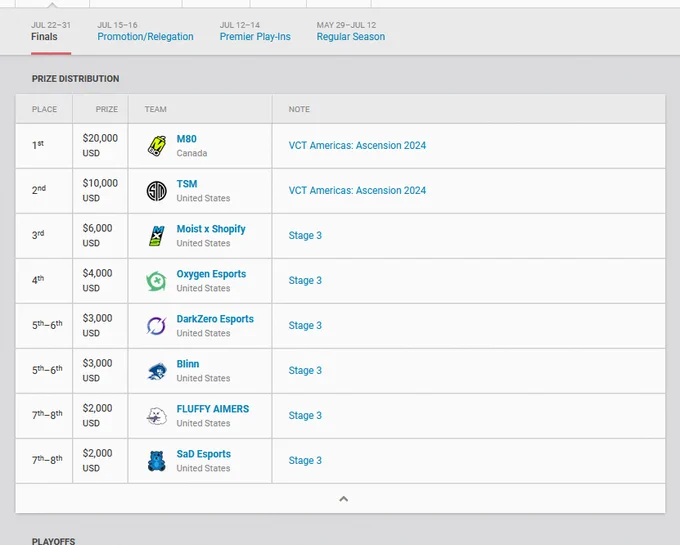Open the M80 team page link

186,139
